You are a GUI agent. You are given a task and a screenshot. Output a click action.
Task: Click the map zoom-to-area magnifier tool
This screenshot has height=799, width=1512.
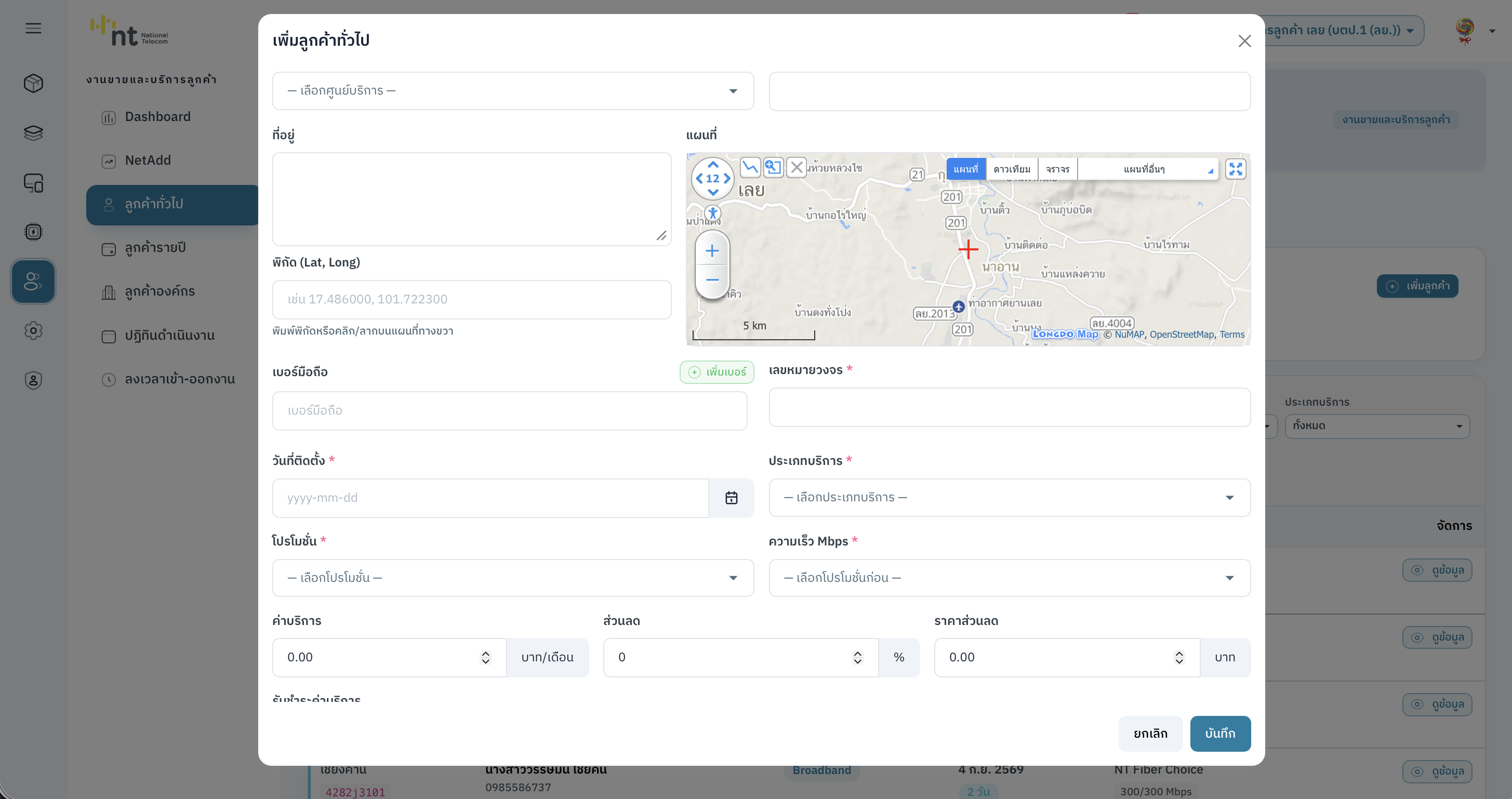click(773, 167)
